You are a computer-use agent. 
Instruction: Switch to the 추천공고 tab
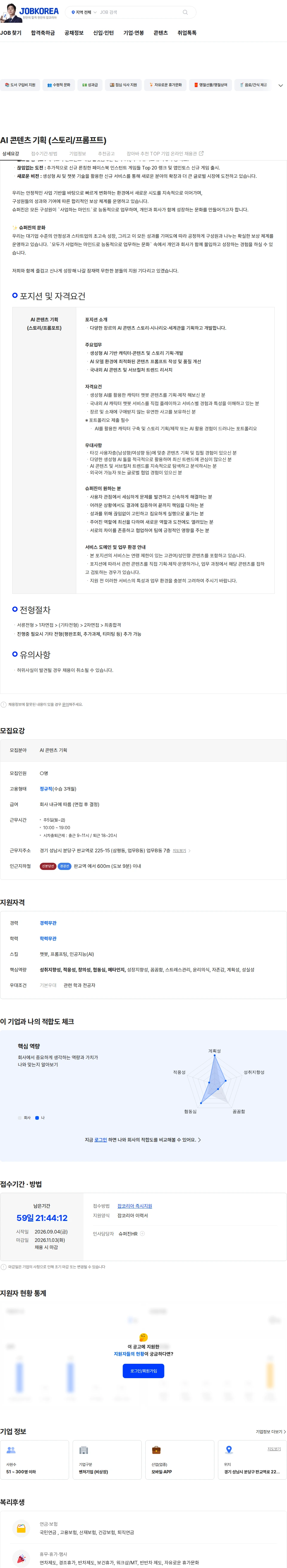coord(106,153)
